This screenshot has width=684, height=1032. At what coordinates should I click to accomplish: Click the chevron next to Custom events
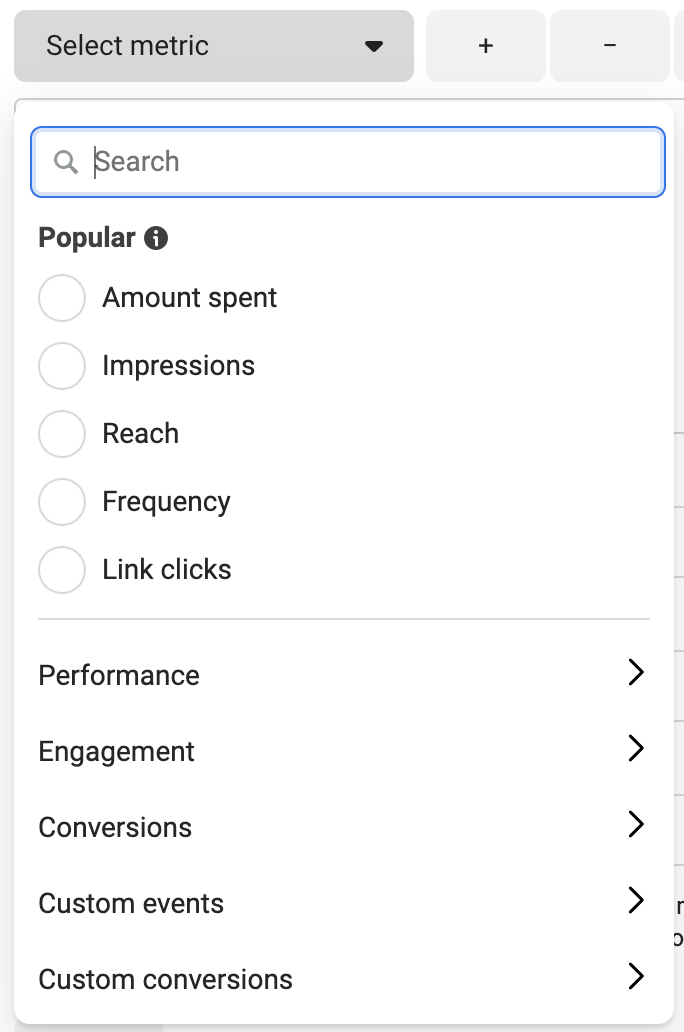click(636, 901)
